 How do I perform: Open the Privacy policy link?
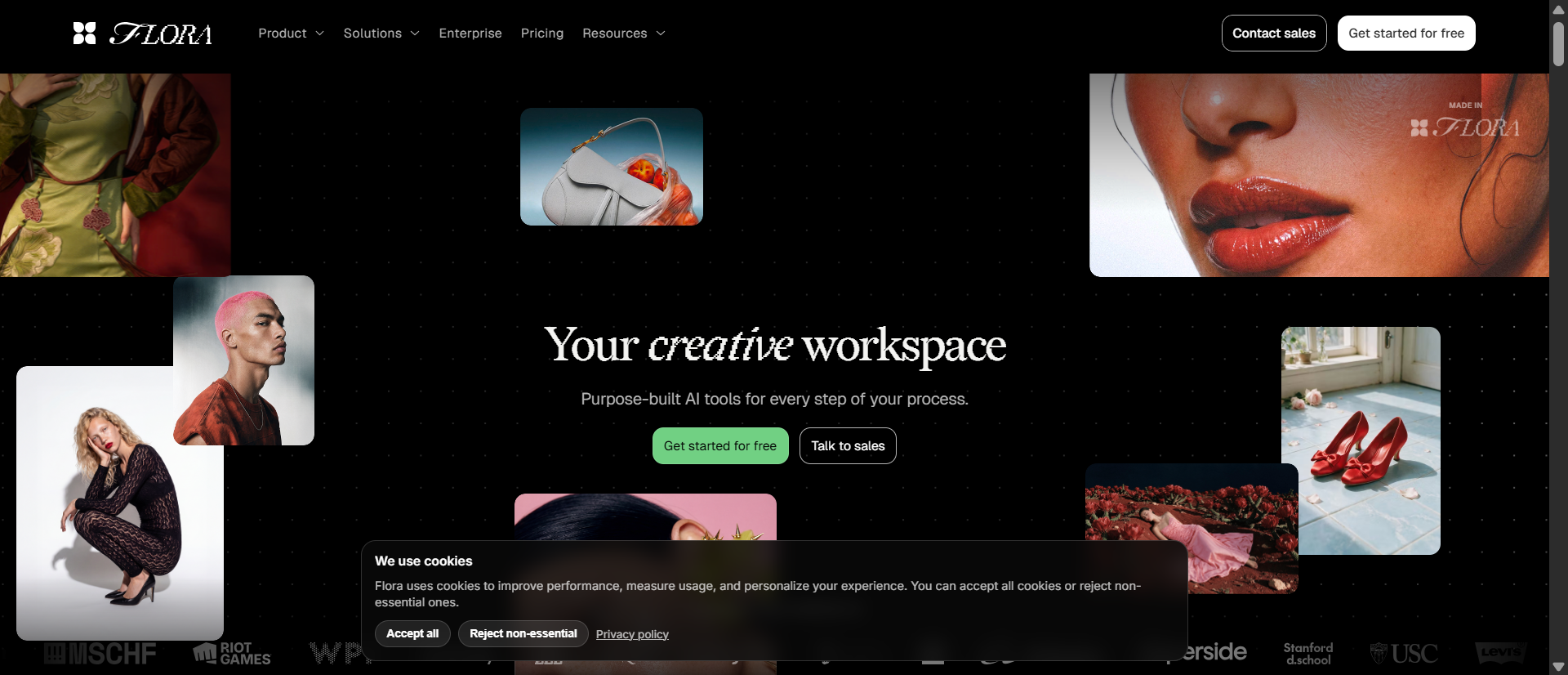(632, 635)
